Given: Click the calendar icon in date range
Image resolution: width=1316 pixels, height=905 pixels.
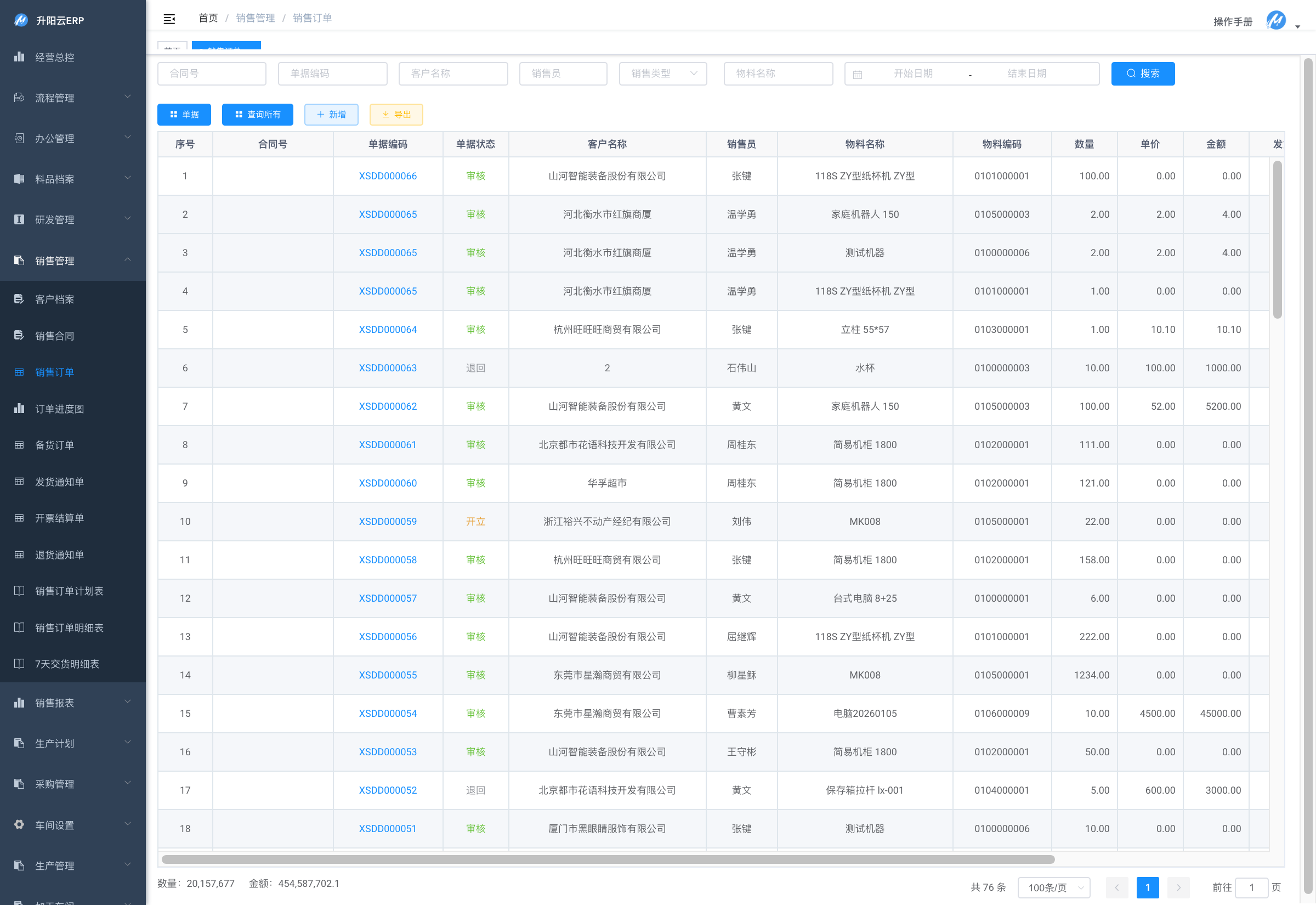Looking at the screenshot, I should click(x=858, y=74).
